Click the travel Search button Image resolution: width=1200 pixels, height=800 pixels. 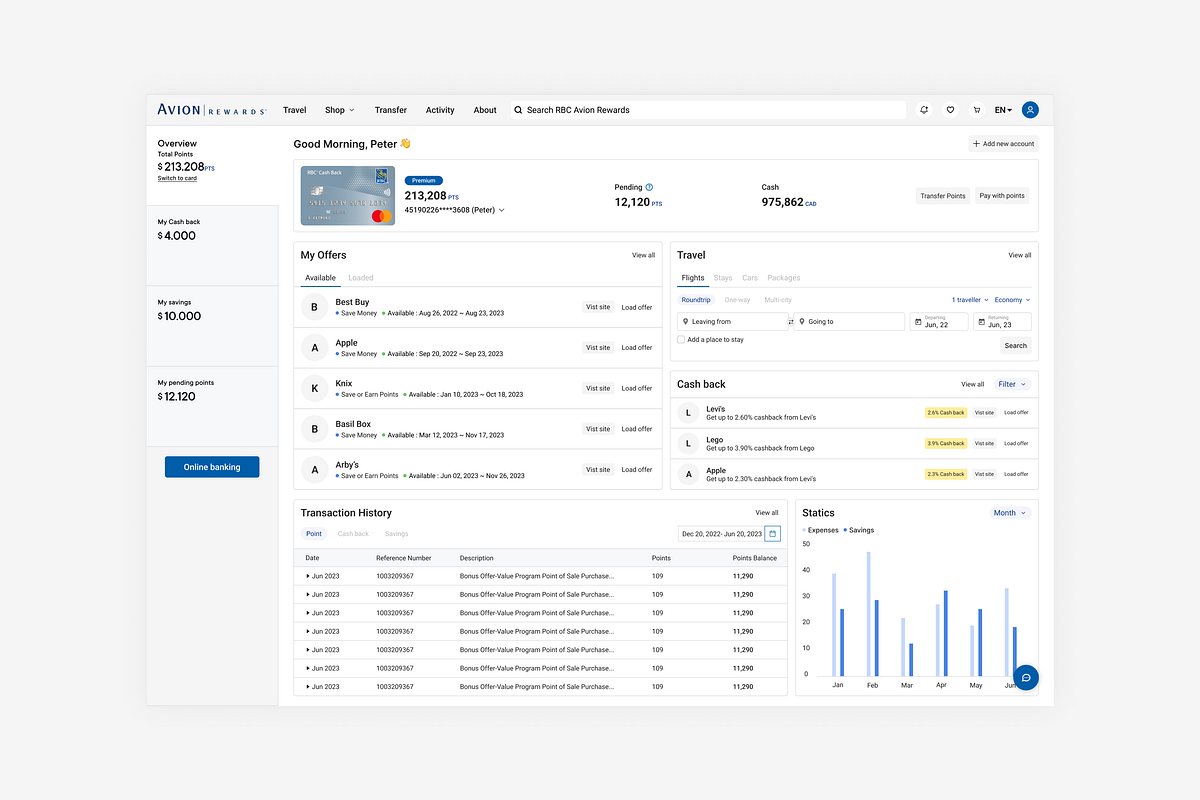[1016, 346]
